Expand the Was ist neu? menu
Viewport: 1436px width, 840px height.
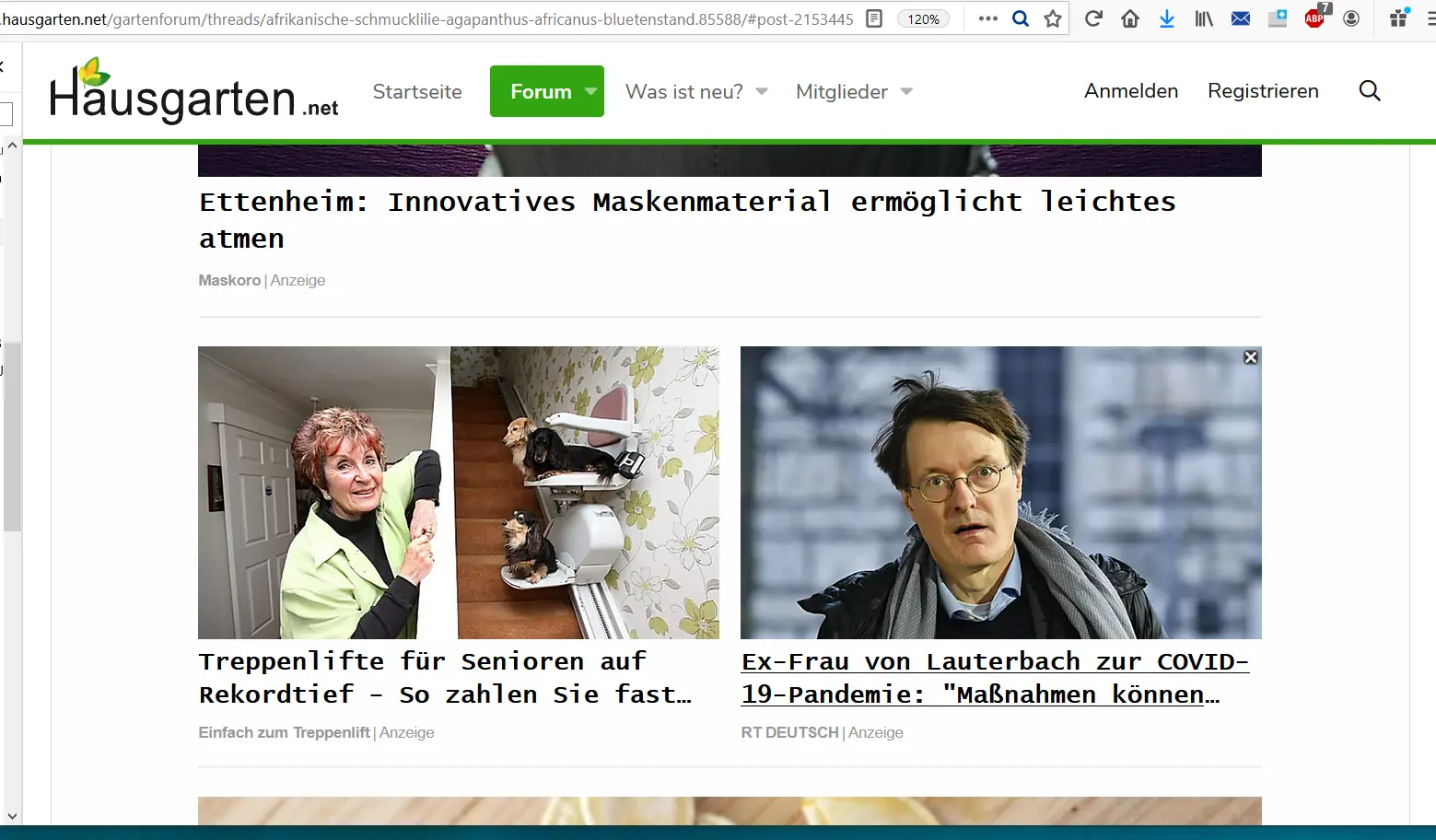tap(762, 91)
